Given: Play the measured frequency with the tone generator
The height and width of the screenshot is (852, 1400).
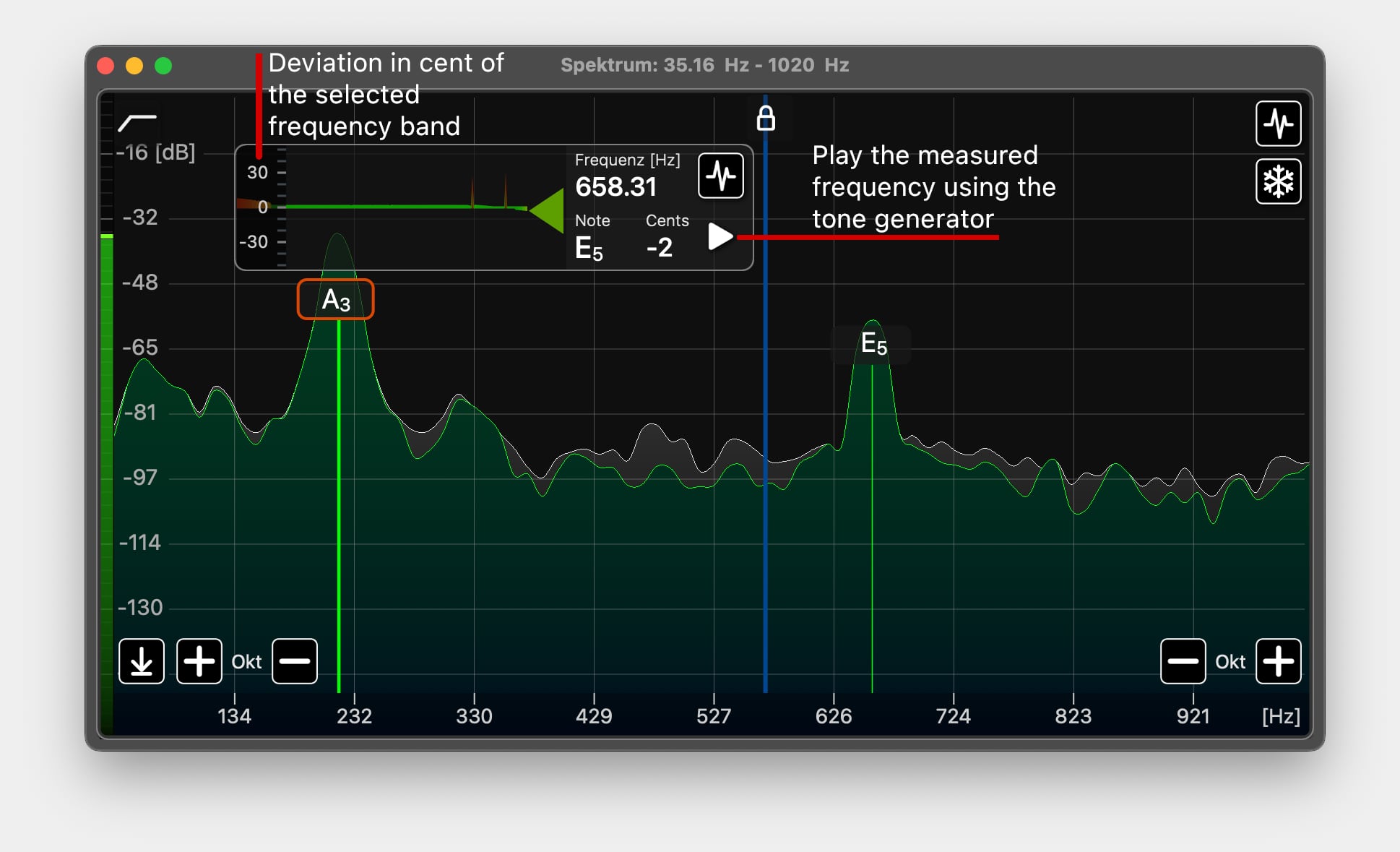Looking at the screenshot, I should [720, 236].
